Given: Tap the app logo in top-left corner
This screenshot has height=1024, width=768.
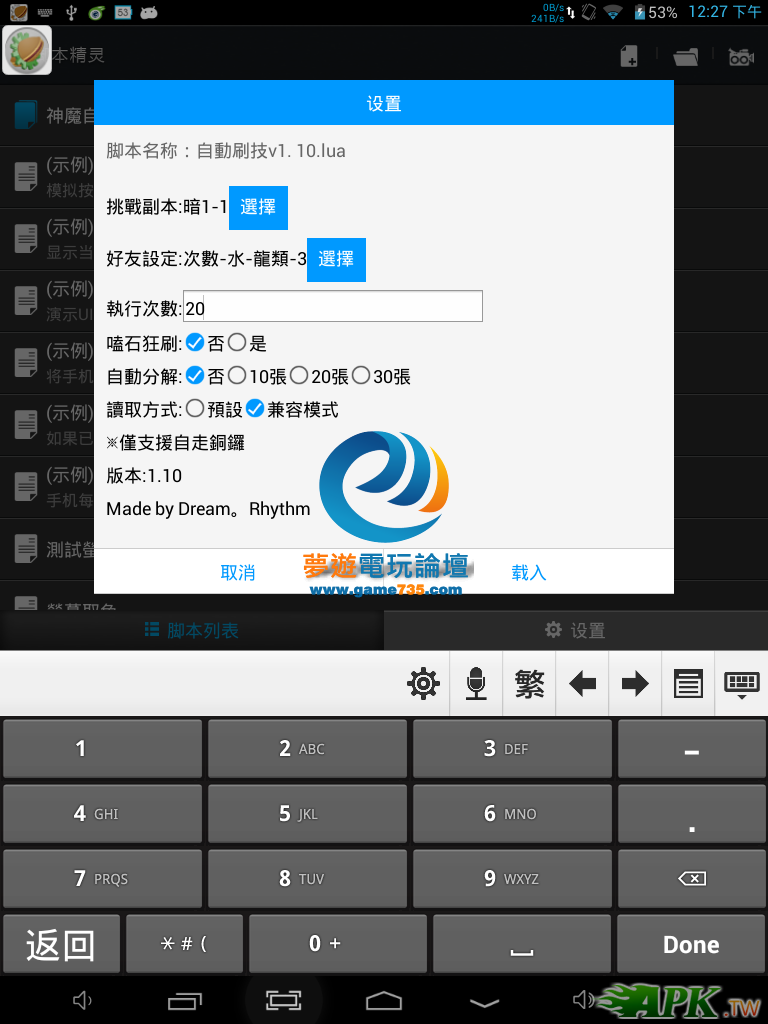Looking at the screenshot, I should 27,50.
